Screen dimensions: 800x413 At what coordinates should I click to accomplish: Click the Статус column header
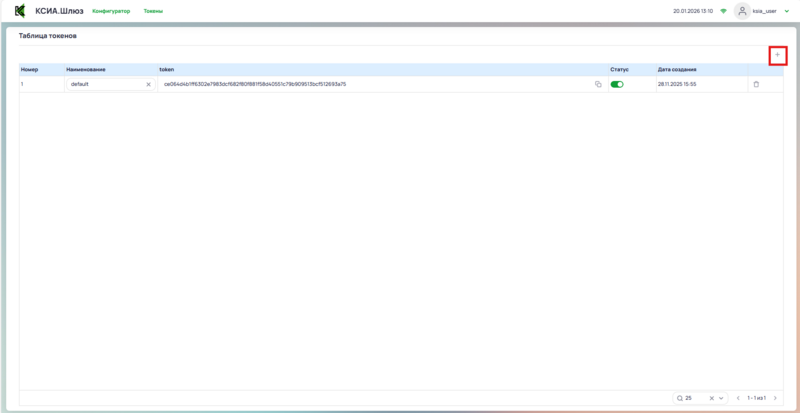pyautogui.click(x=619, y=69)
